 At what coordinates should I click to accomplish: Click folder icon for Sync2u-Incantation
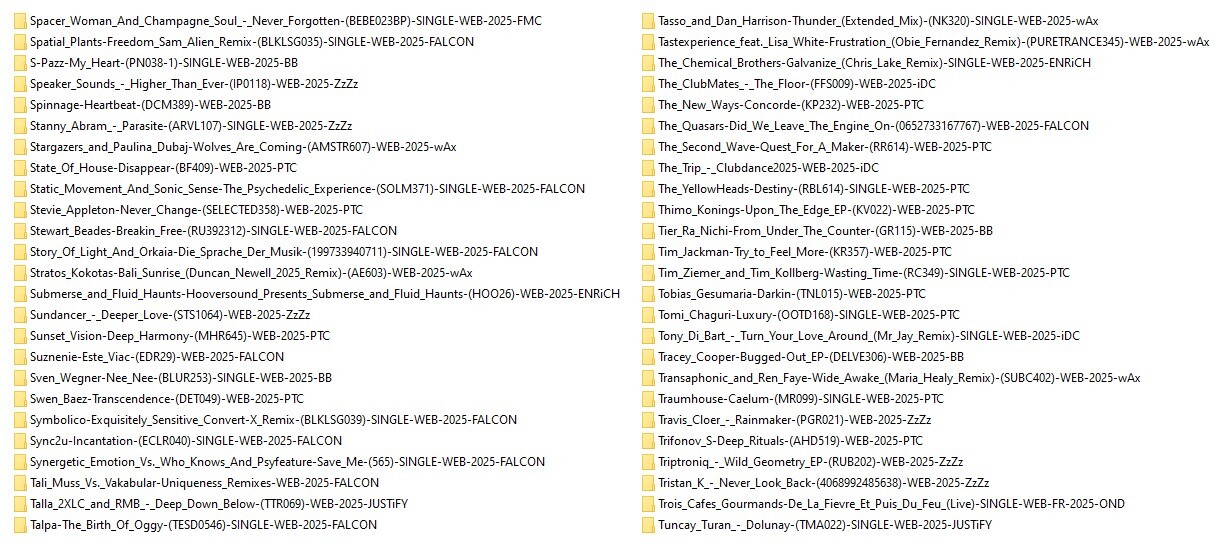[x=19, y=440]
